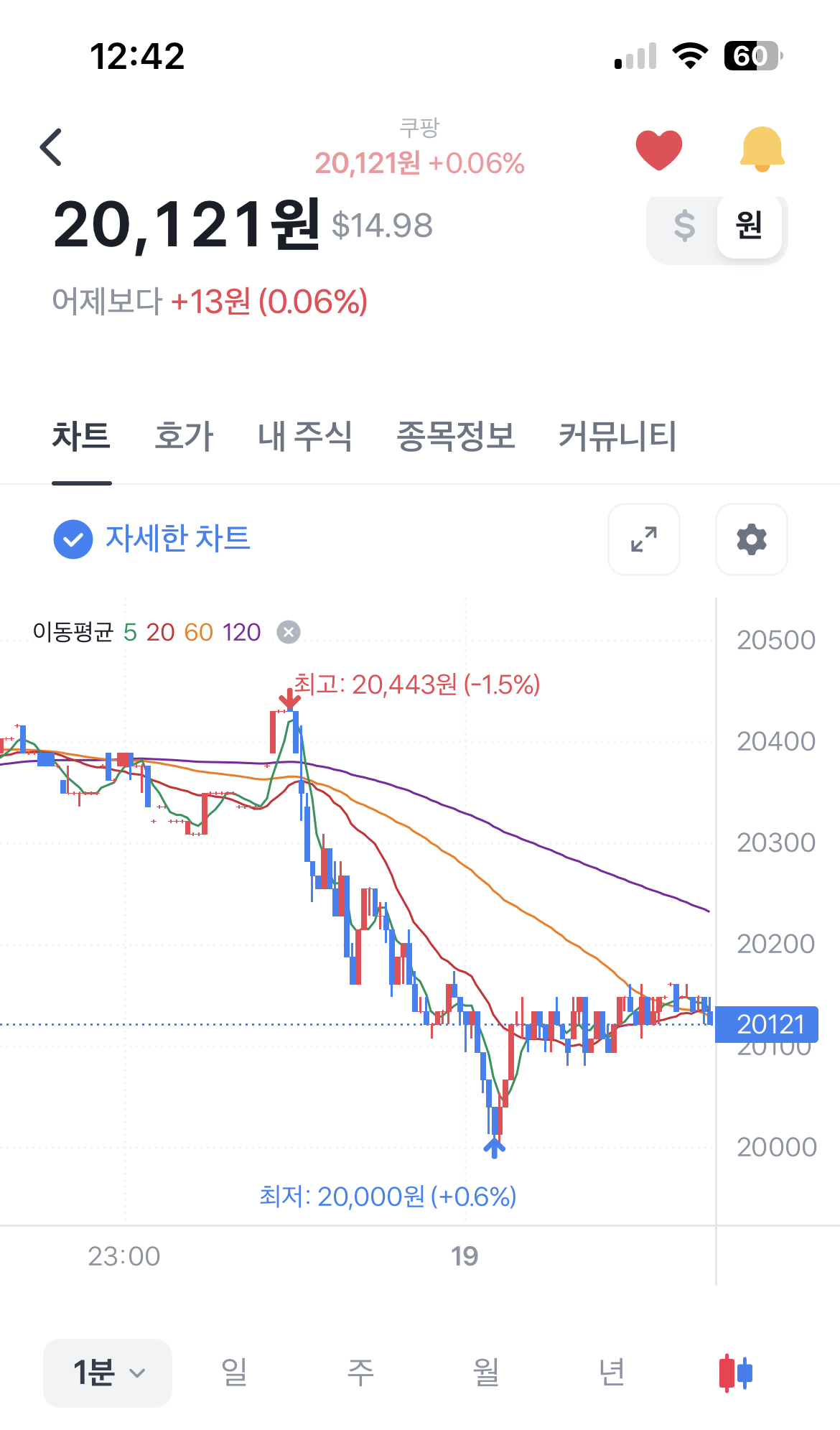Screen dimensions: 840x1430
Task: Toggle the 자세한 차트 checkbox
Action: tap(73, 539)
